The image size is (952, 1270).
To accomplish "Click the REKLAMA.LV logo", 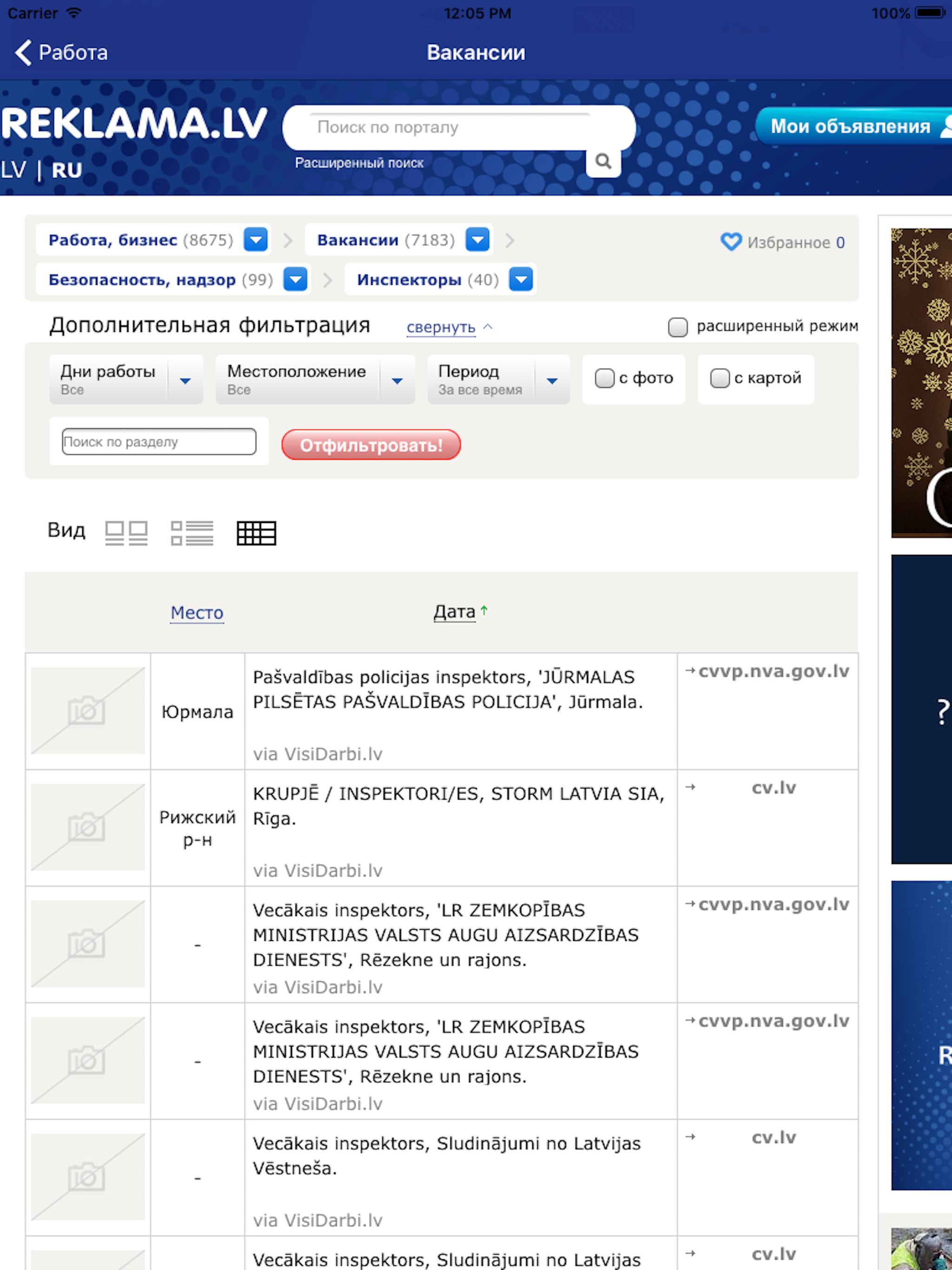I will [134, 124].
